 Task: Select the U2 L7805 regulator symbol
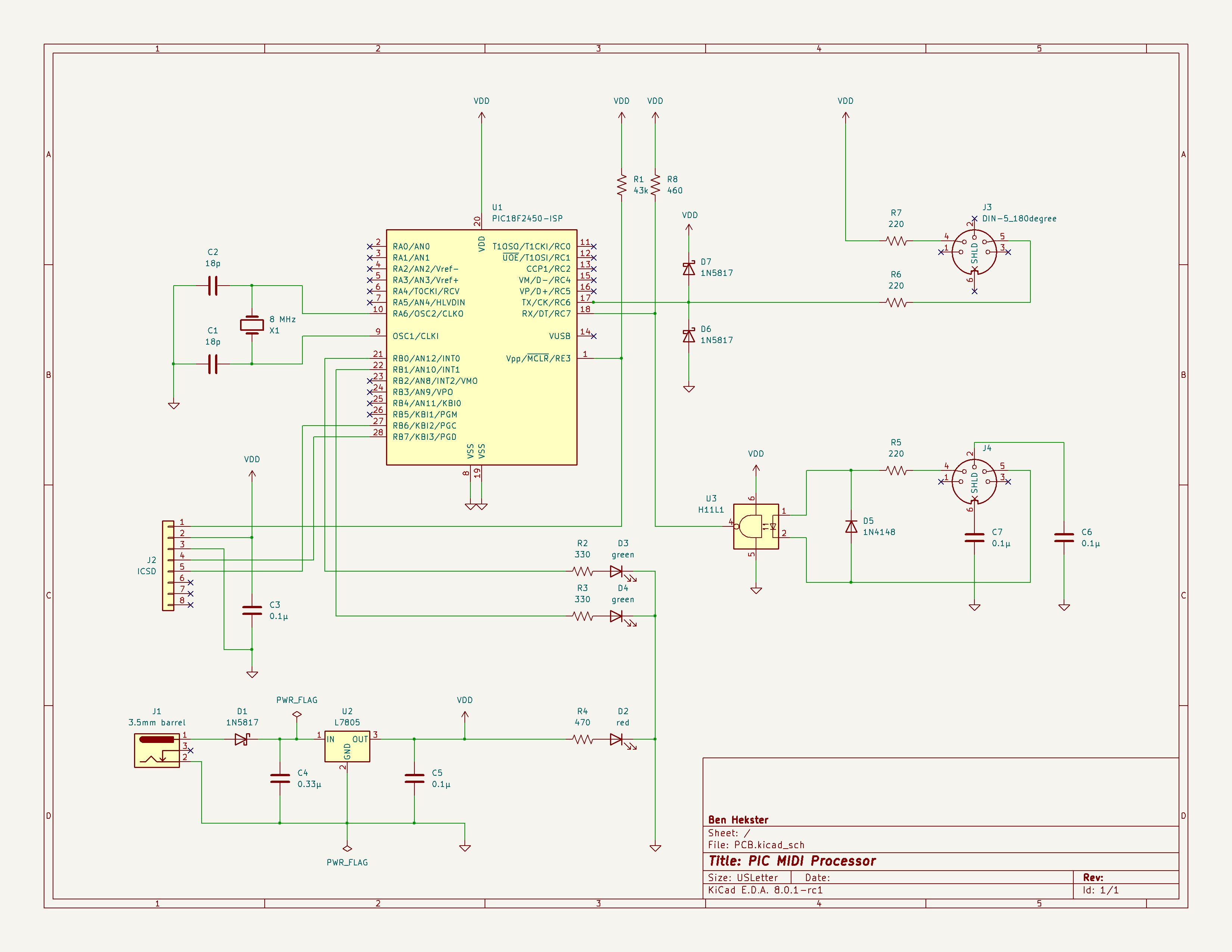347,747
